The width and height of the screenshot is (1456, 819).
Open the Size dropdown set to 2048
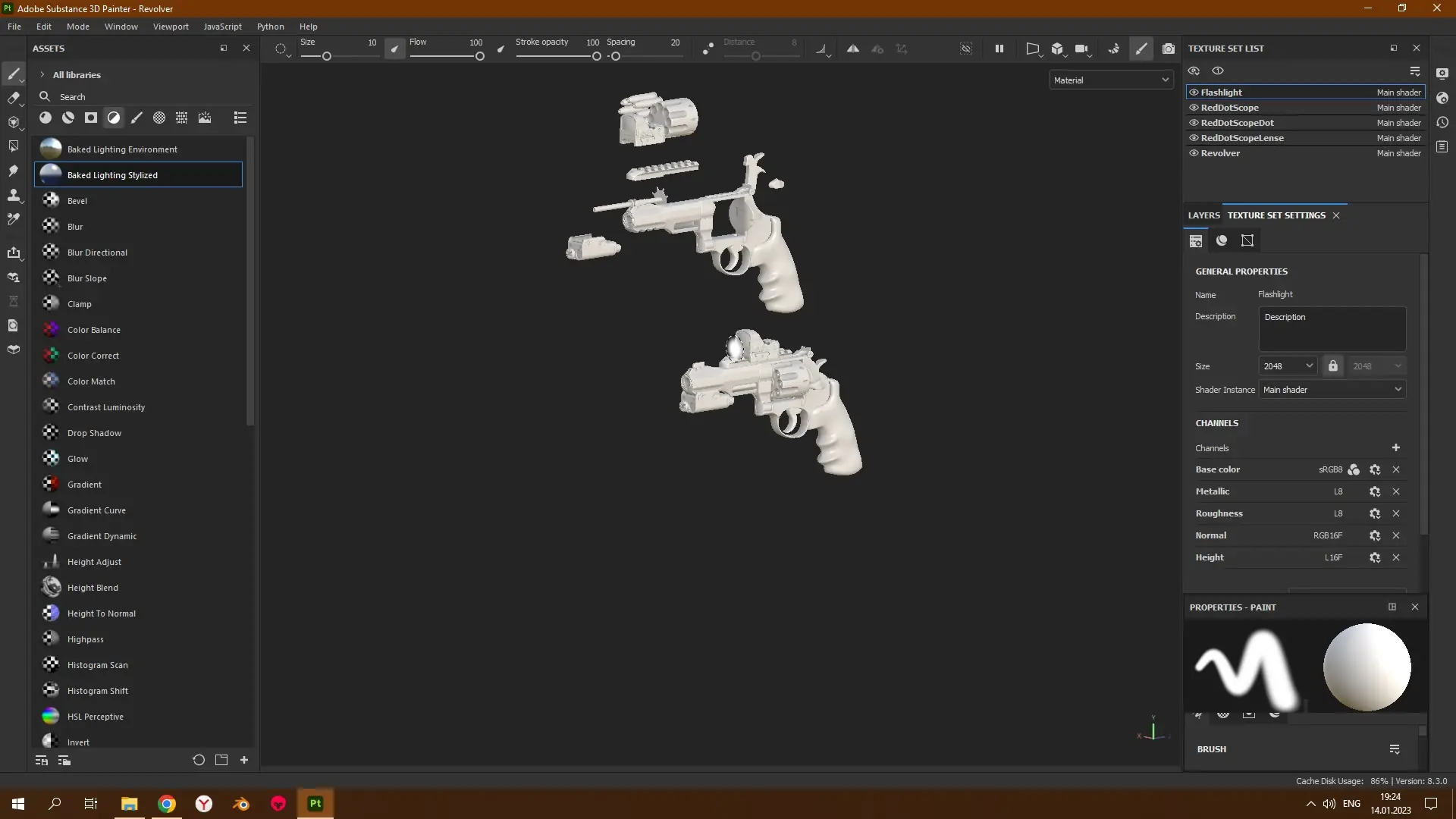click(1287, 366)
